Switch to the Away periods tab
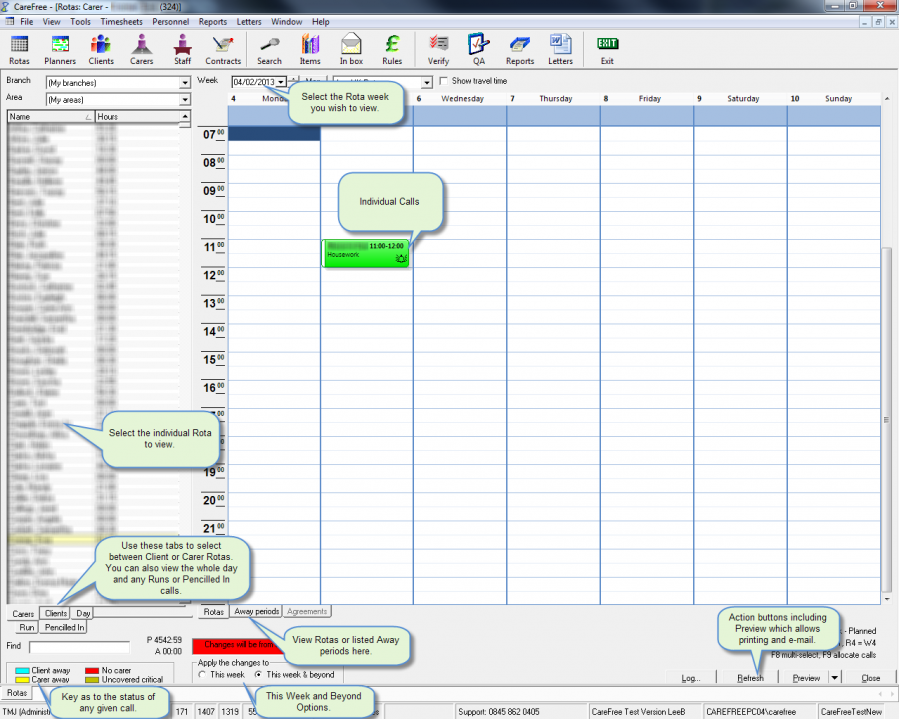The height and width of the screenshot is (719, 899). 256,611
